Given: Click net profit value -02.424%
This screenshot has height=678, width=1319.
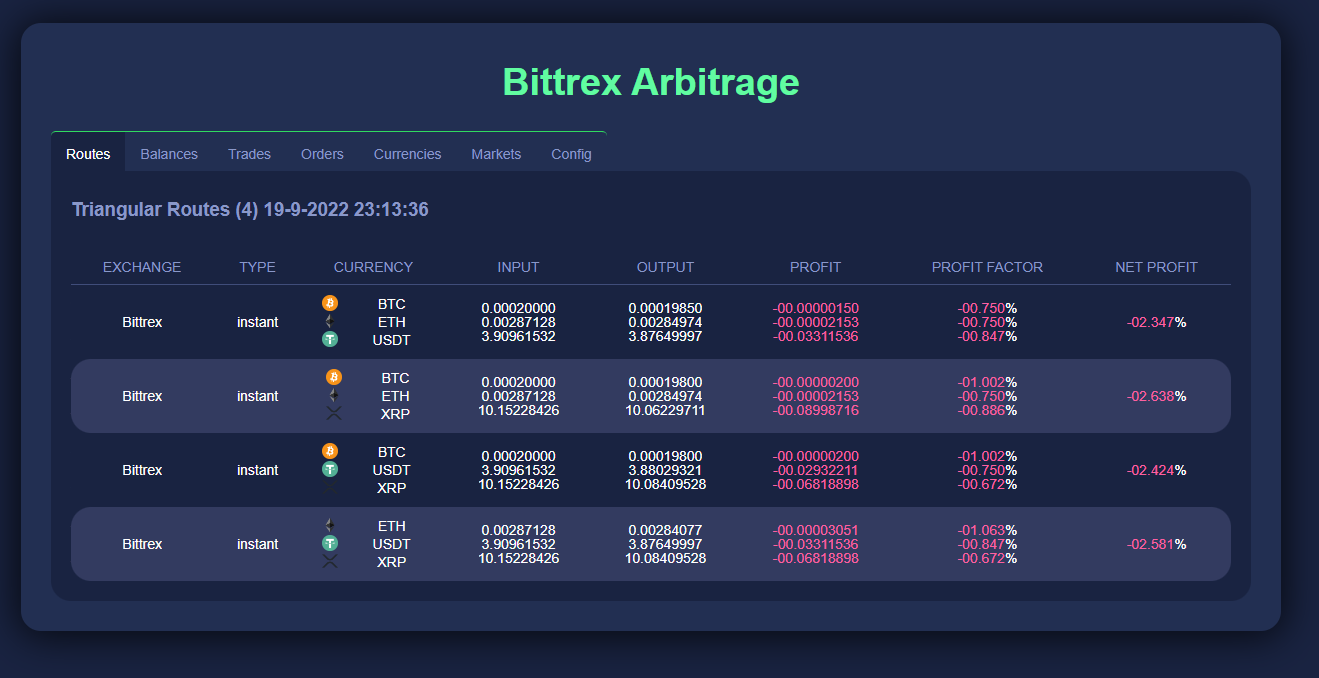Looking at the screenshot, I should (1156, 470).
